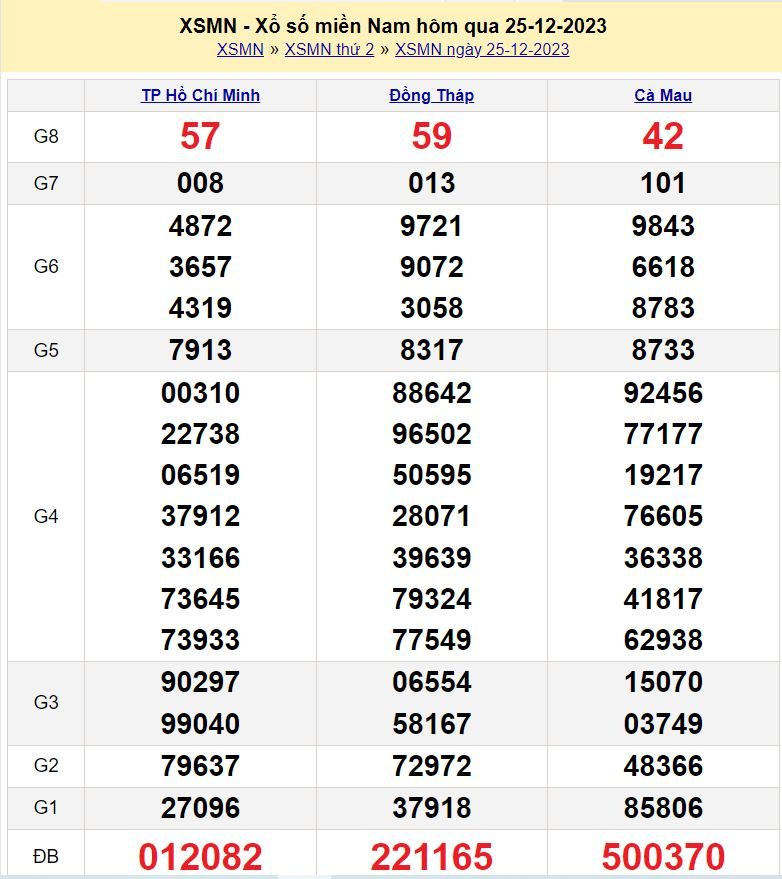The width and height of the screenshot is (782, 879).
Task: Select the G6 number 9072
Action: pos(432,267)
